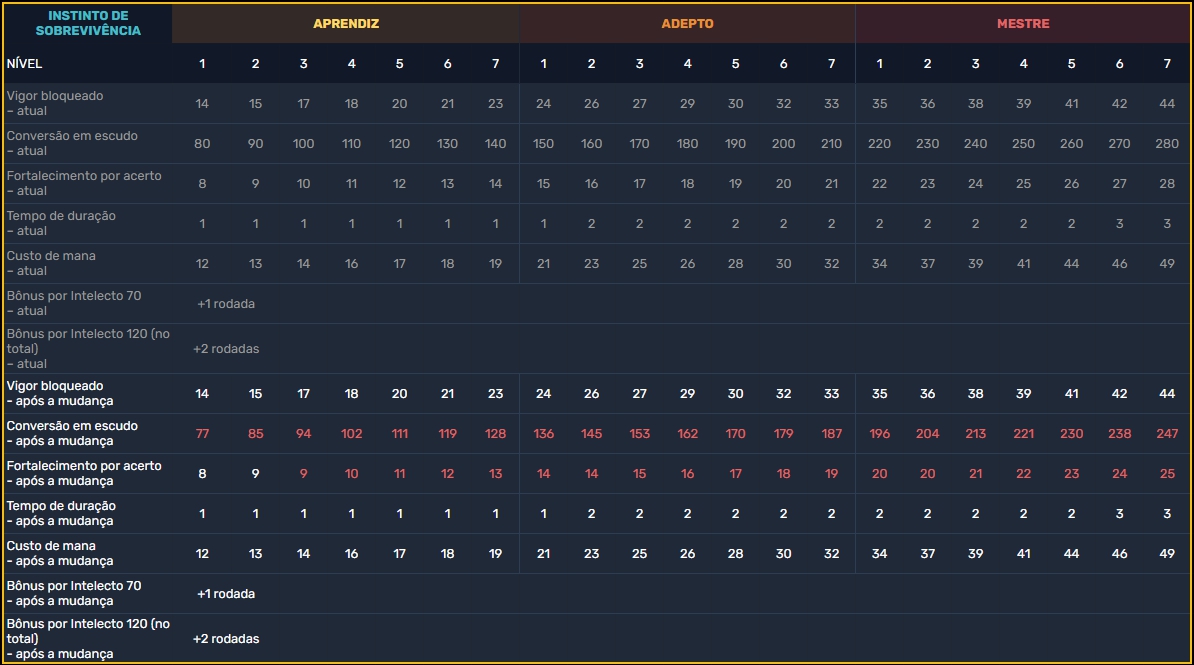The image size is (1194, 665).
Task: Click current fortalecimento value 28
Action: (x=1167, y=184)
